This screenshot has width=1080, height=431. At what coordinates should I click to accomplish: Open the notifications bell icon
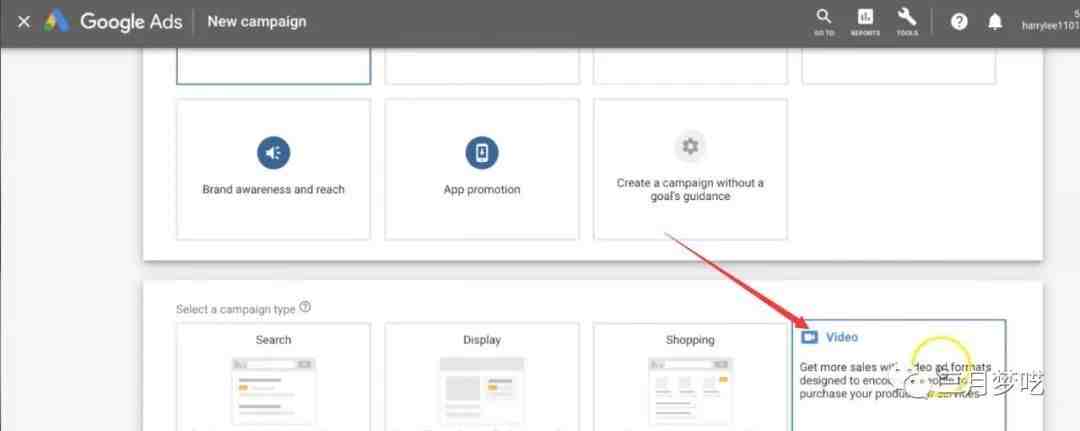995,21
